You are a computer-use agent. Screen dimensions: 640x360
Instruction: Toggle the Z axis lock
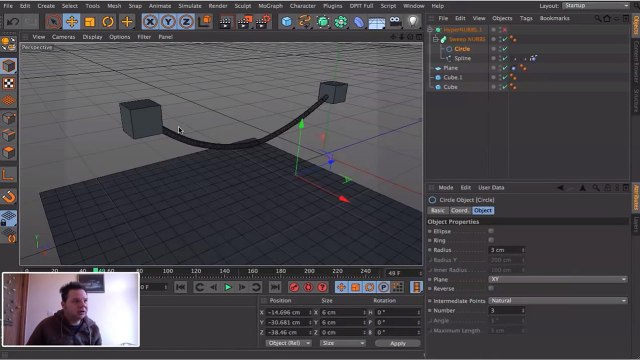[x=186, y=22]
